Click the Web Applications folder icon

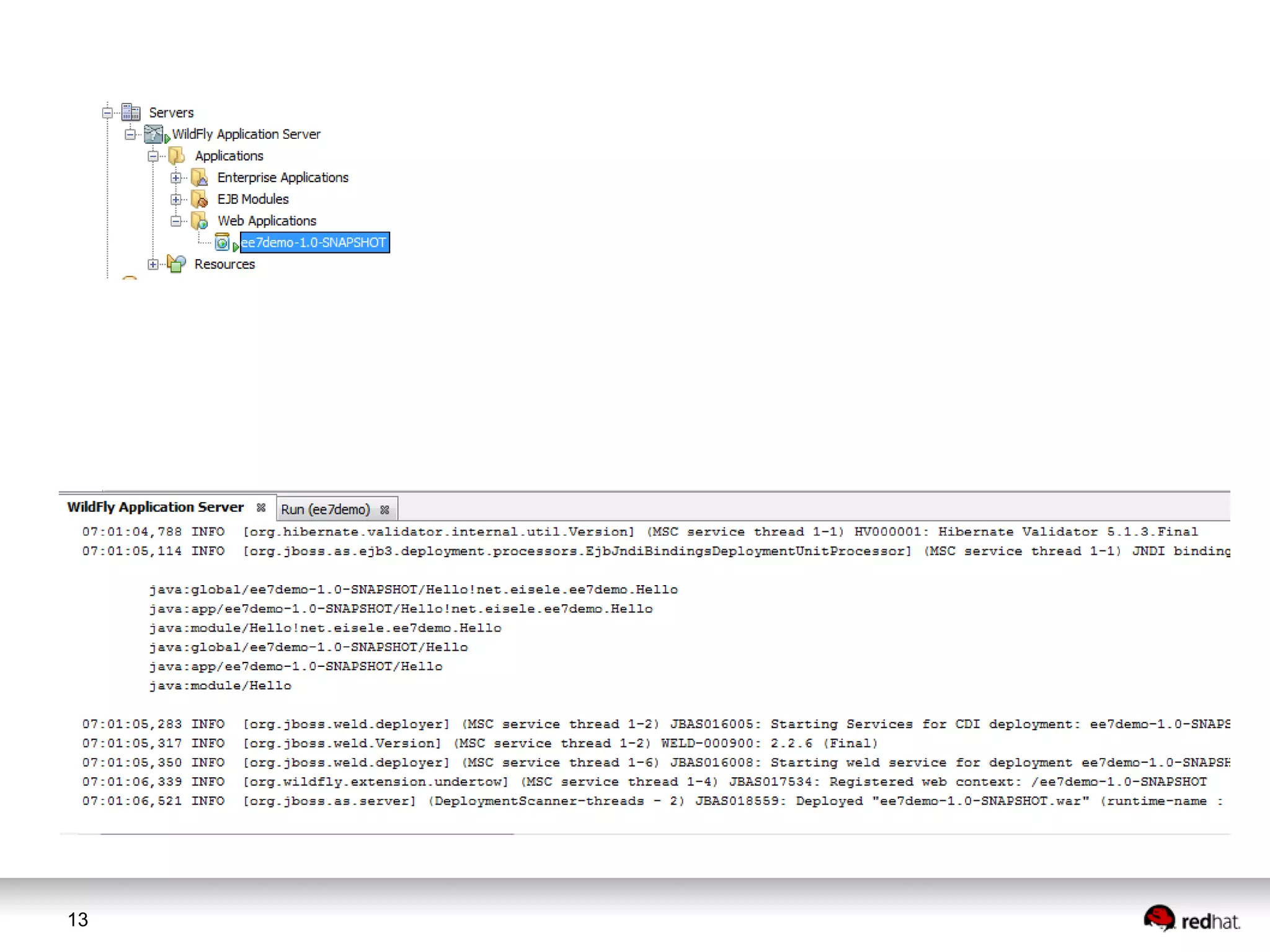tap(200, 221)
